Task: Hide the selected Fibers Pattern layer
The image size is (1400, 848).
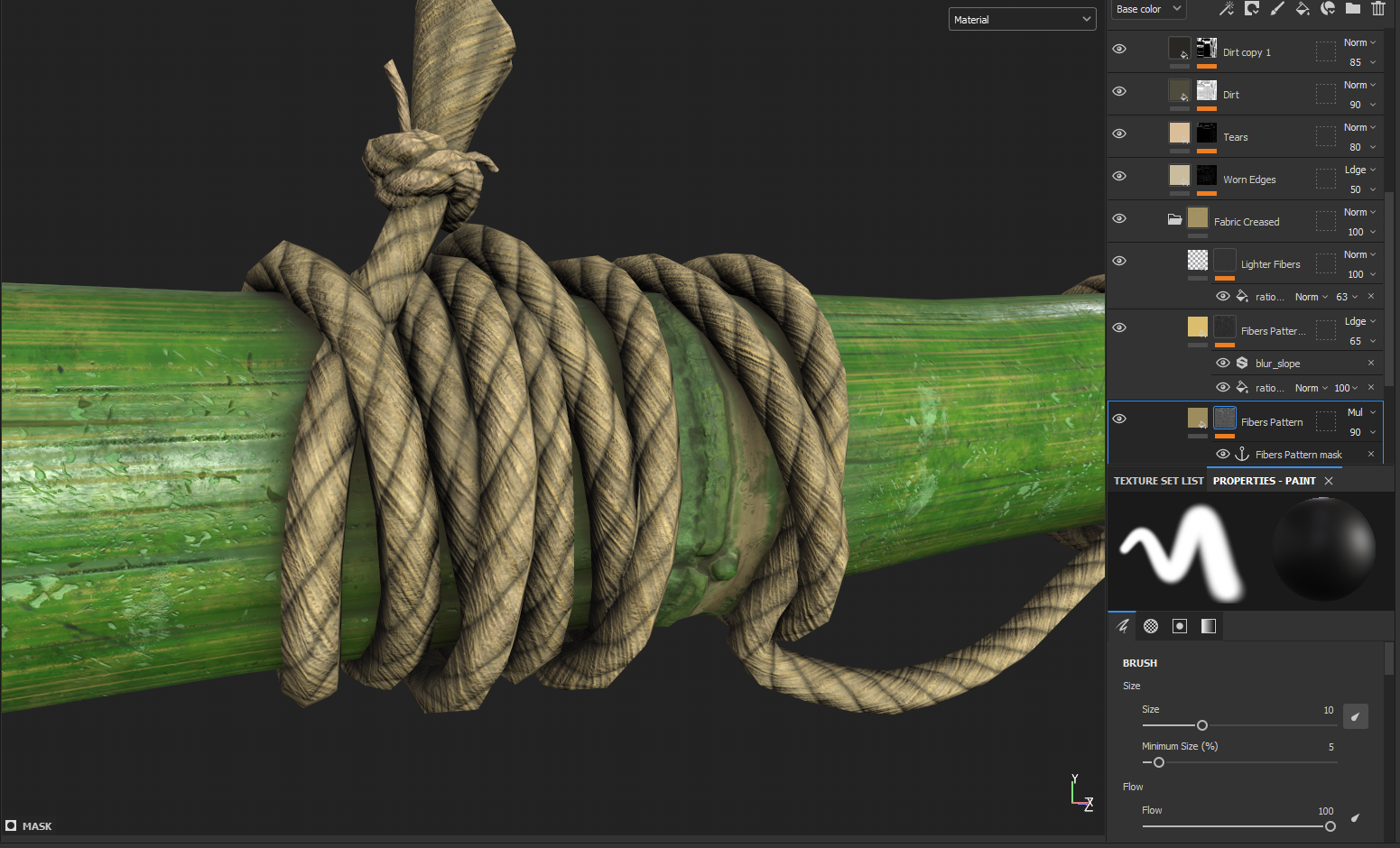Action: pos(1119,419)
